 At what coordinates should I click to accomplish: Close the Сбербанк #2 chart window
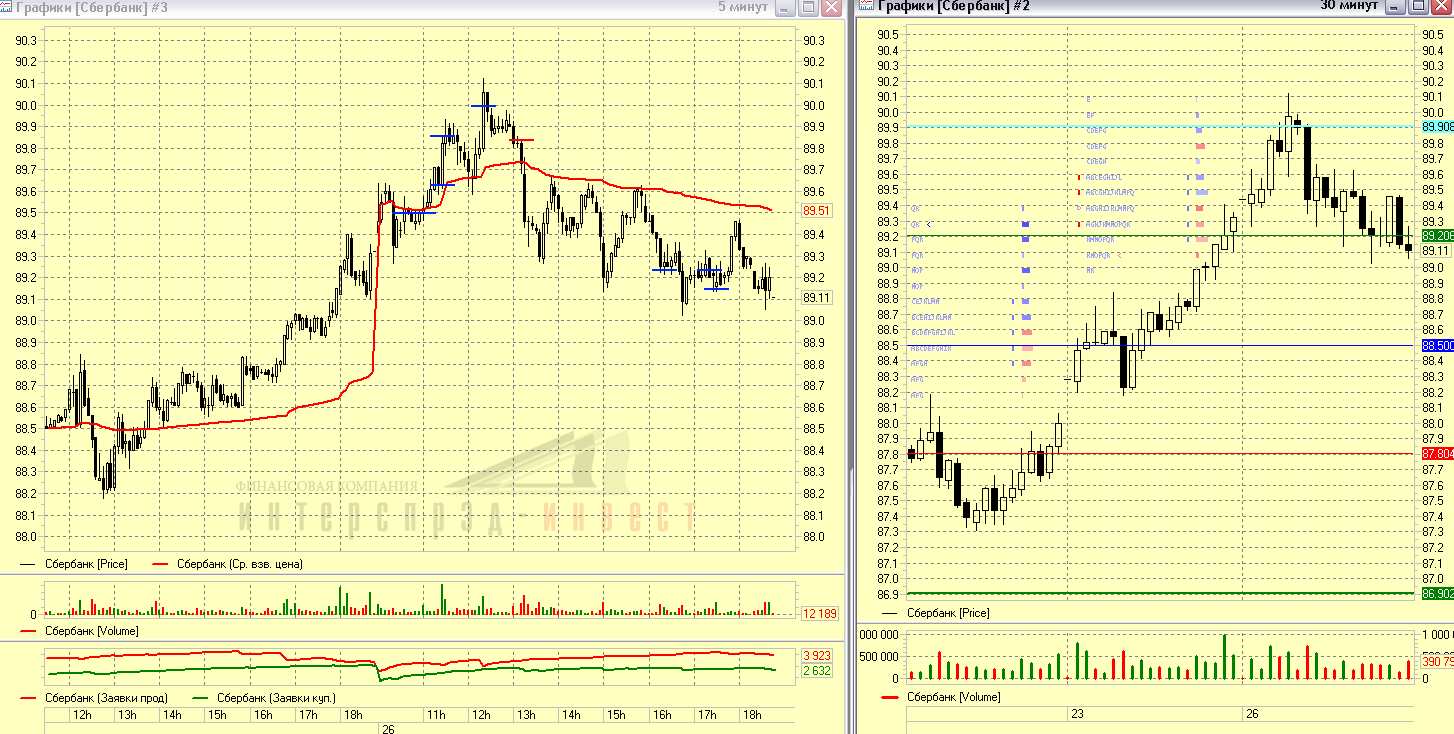click(x=1441, y=6)
